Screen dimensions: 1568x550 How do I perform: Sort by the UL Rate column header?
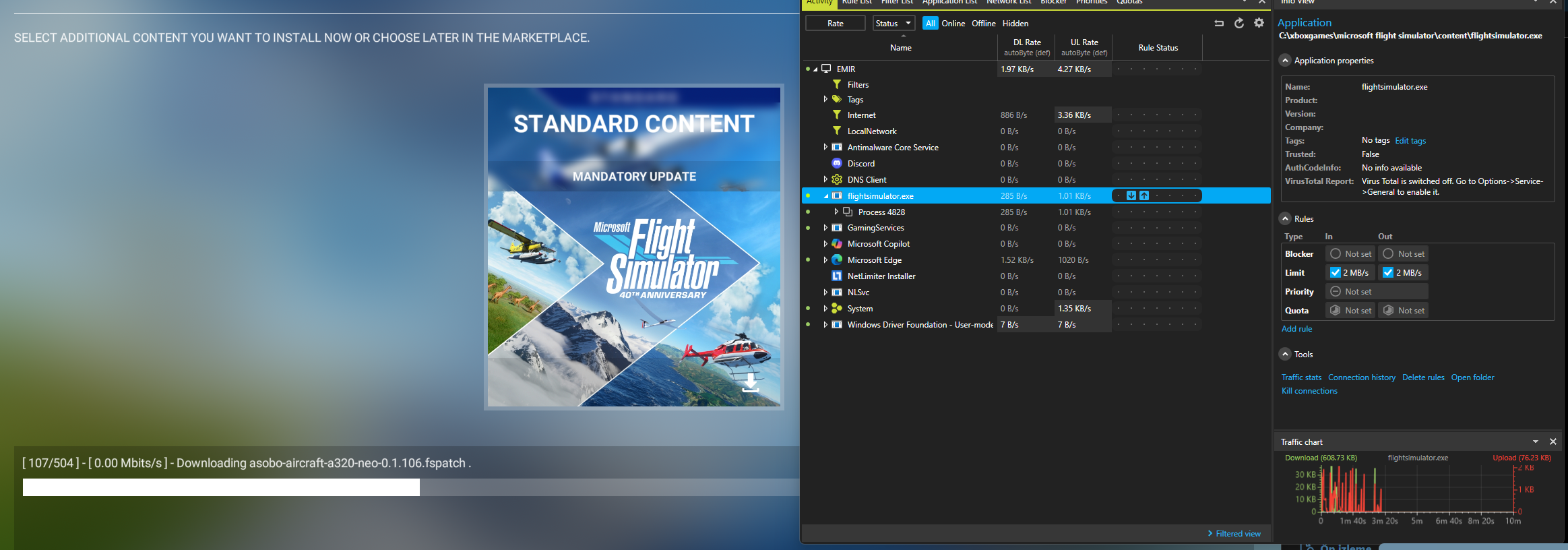[1084, 47]
